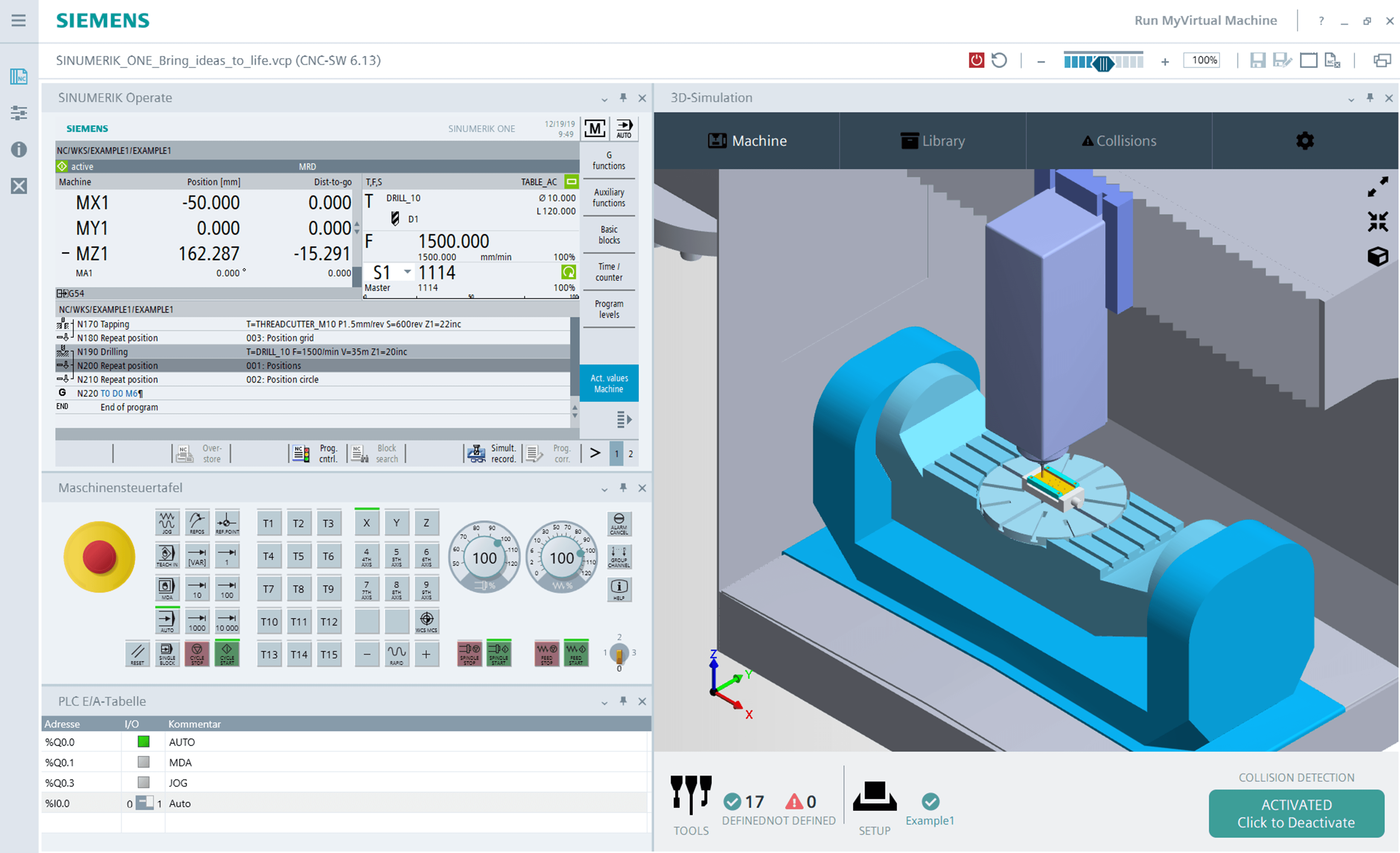Viewport: 1400px width, 853px height.
Task: Adjust the feed override dial
Action: click(561, 557)
